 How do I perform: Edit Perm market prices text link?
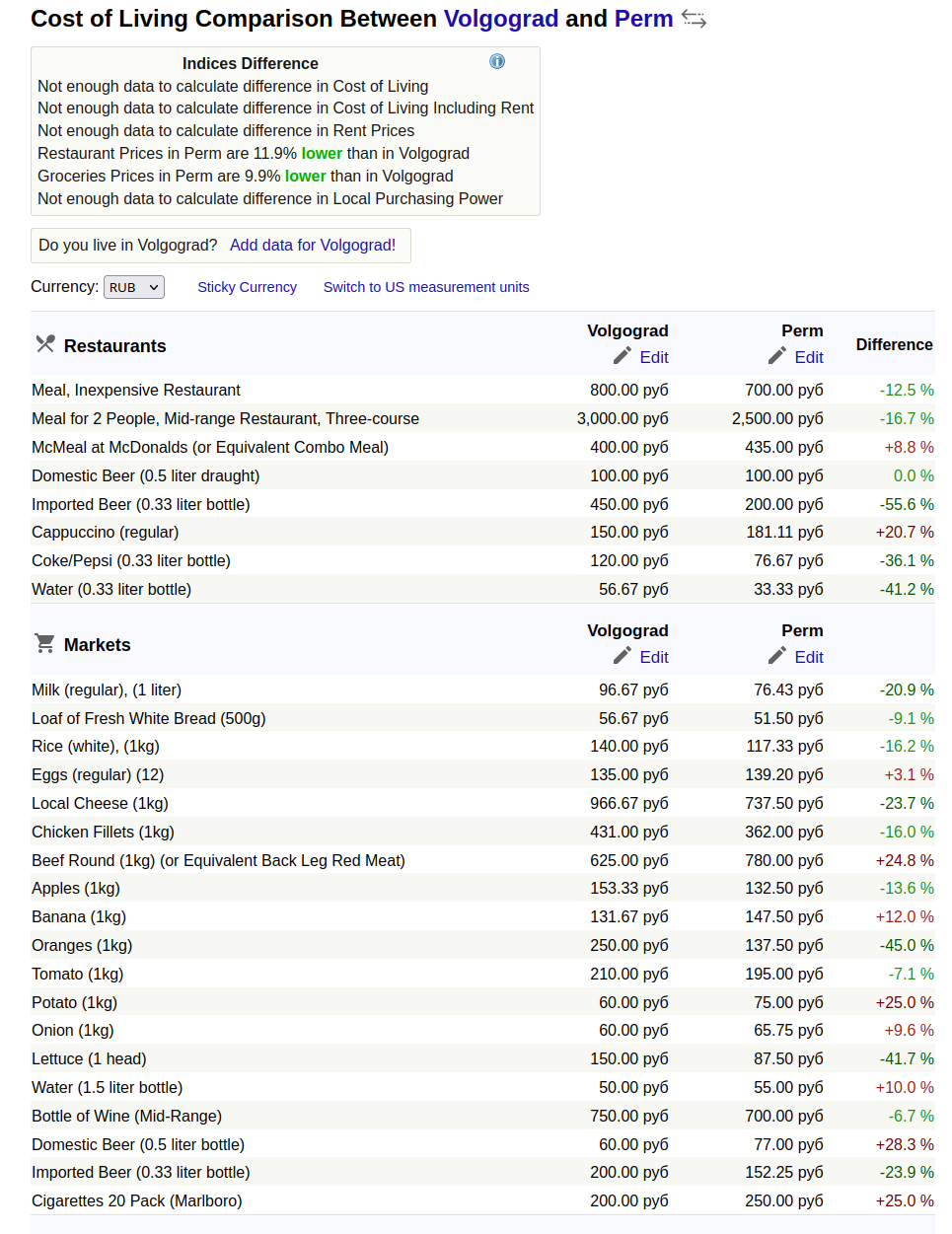click(808, 657)
